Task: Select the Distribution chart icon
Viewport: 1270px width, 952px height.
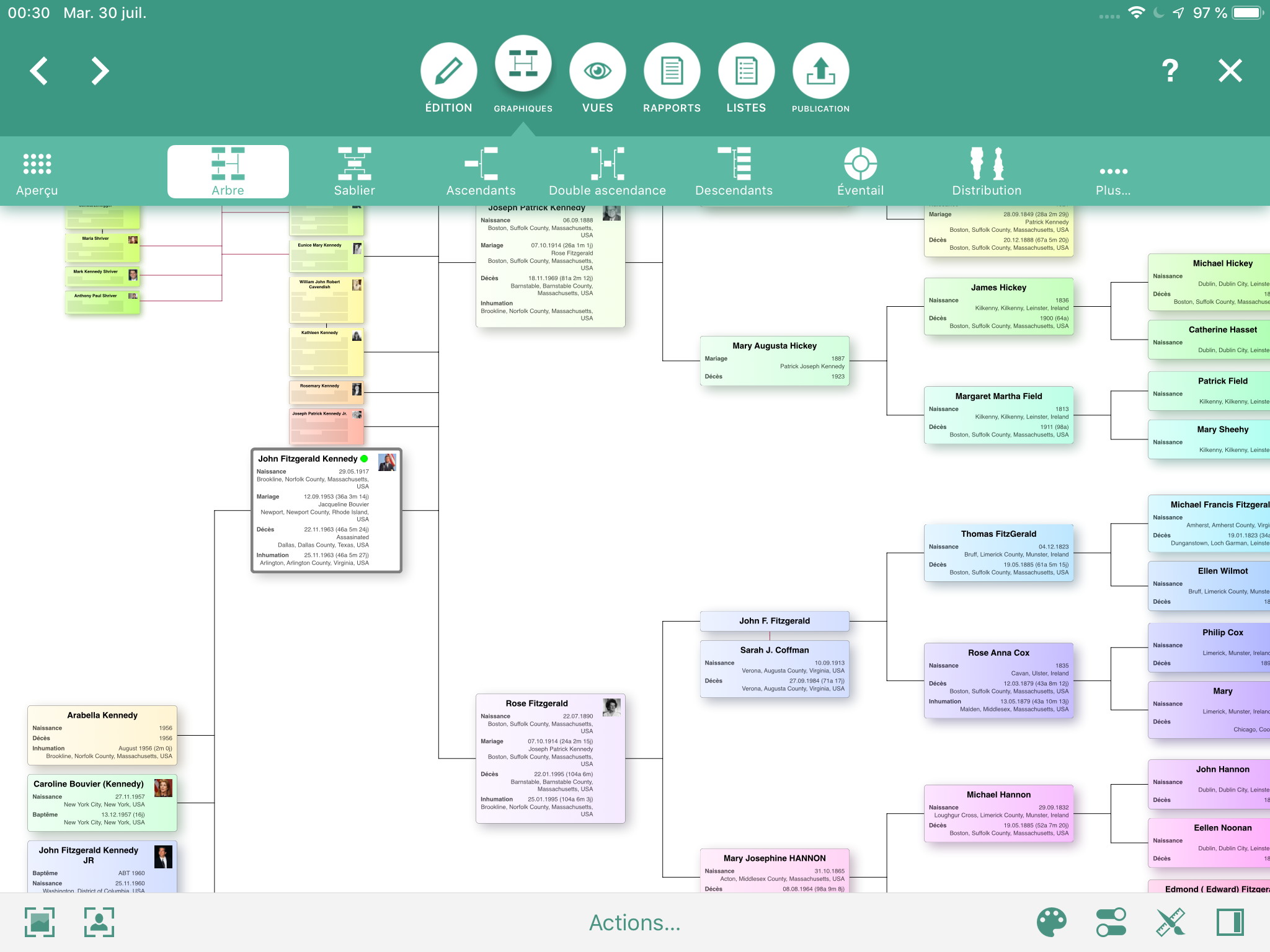Action: pos(987,172)
